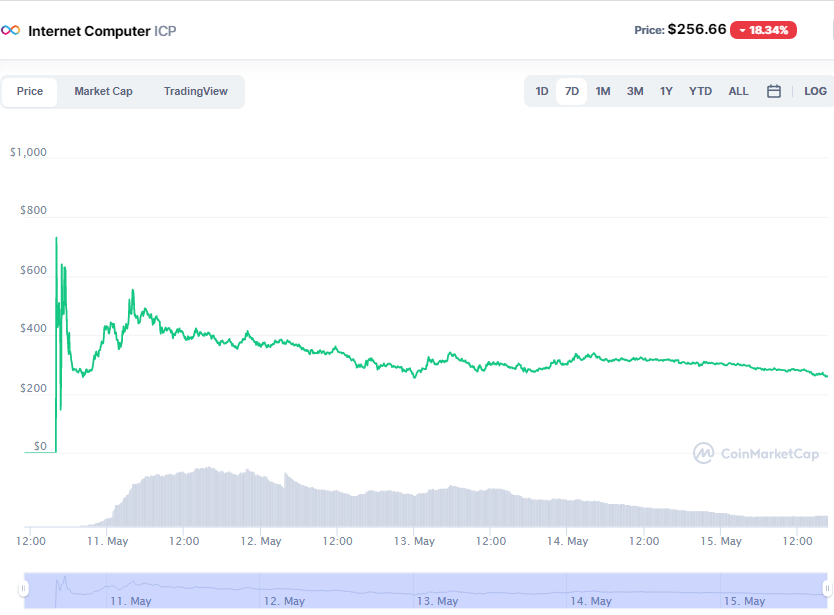Click the 11. May x-axis label

click(107, 541)
